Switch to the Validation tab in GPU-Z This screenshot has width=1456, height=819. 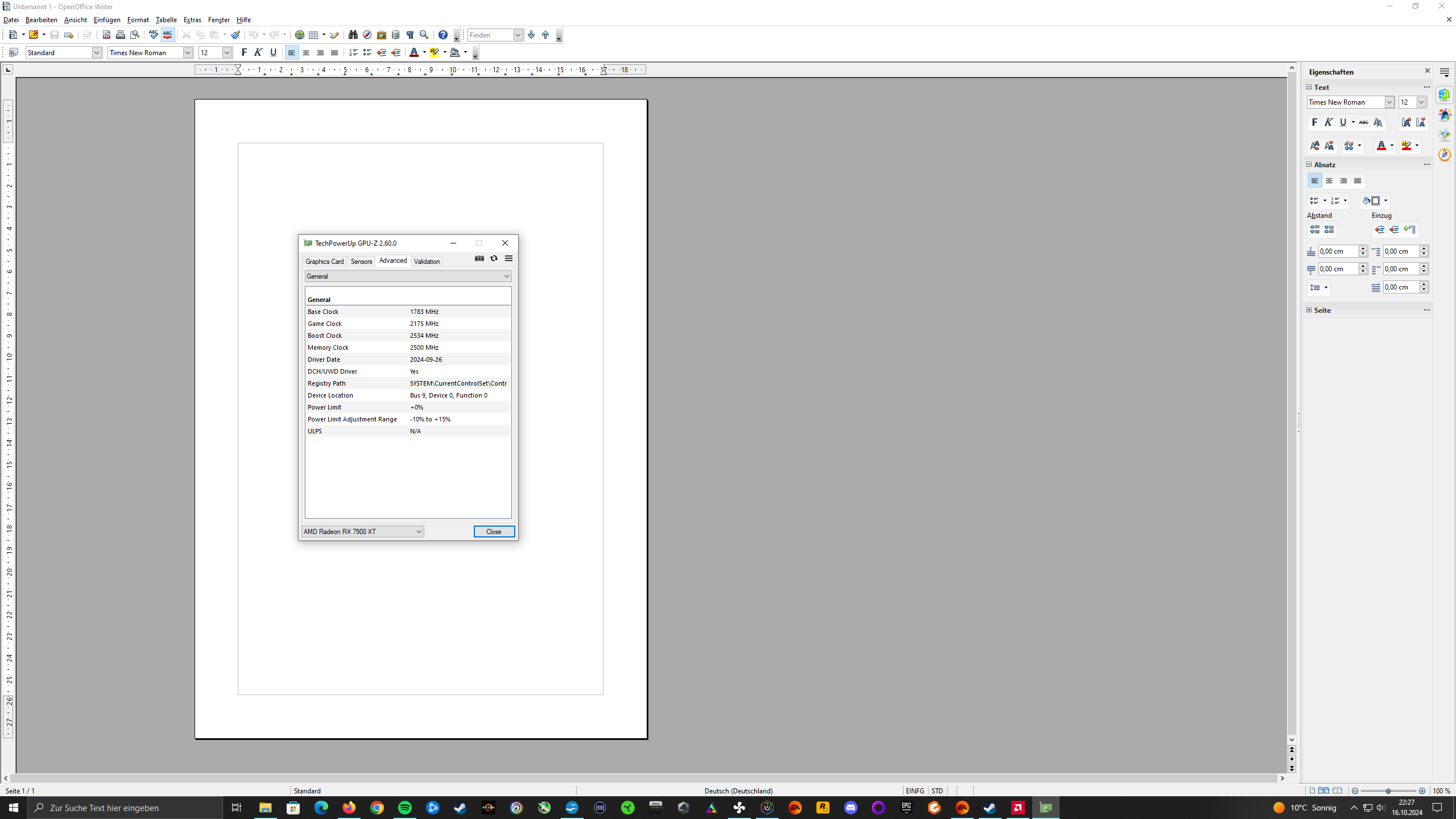click(427, 261)
